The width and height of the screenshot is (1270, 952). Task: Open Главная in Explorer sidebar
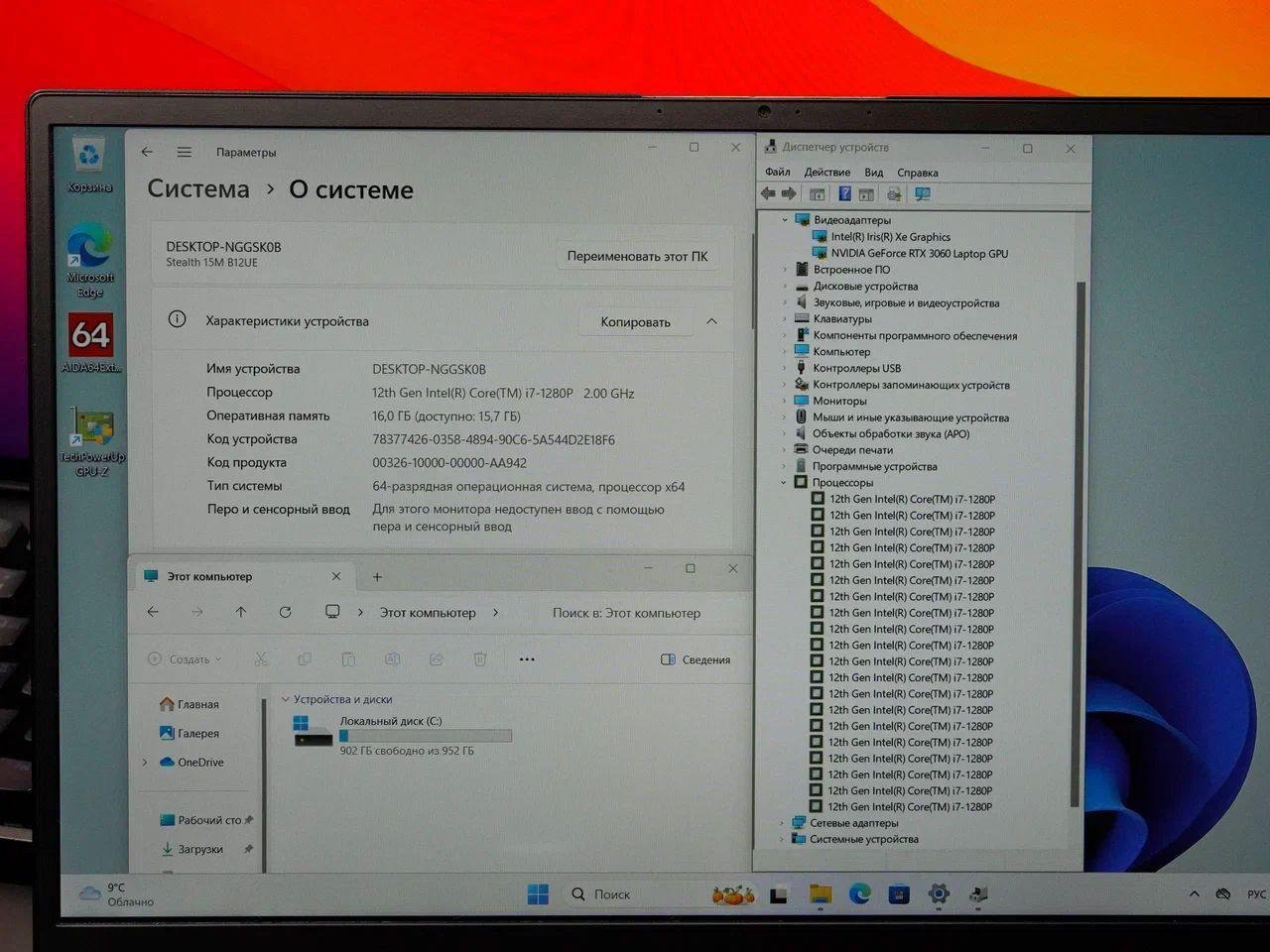coord(190,704)
